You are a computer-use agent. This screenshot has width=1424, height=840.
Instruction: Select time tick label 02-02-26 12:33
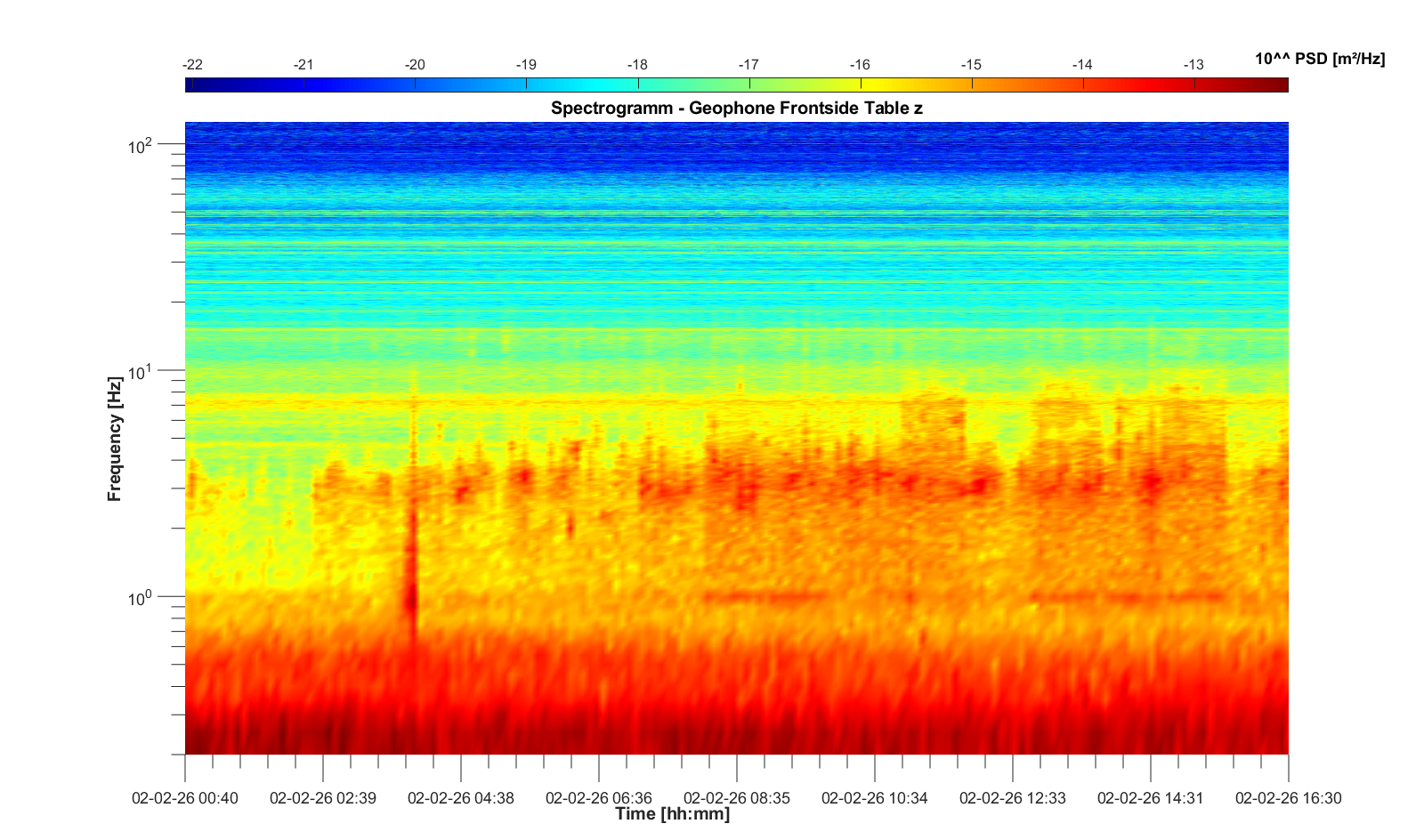(x=1012, y=798)
